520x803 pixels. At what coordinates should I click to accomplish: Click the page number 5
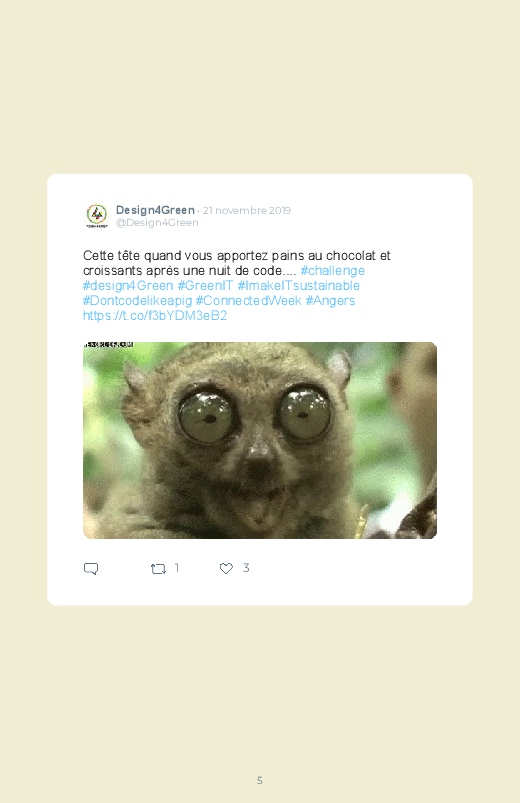coord(260,780)
